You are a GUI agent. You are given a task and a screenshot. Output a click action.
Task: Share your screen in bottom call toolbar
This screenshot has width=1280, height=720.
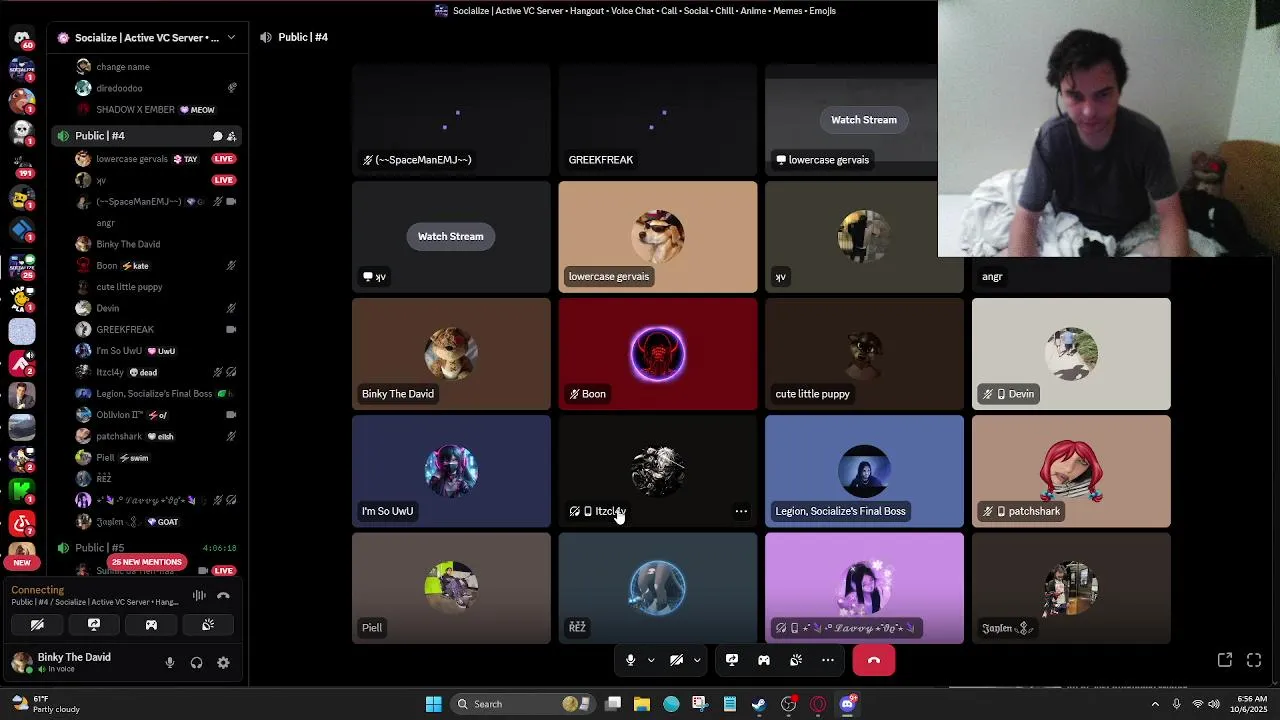pos(732,660)
